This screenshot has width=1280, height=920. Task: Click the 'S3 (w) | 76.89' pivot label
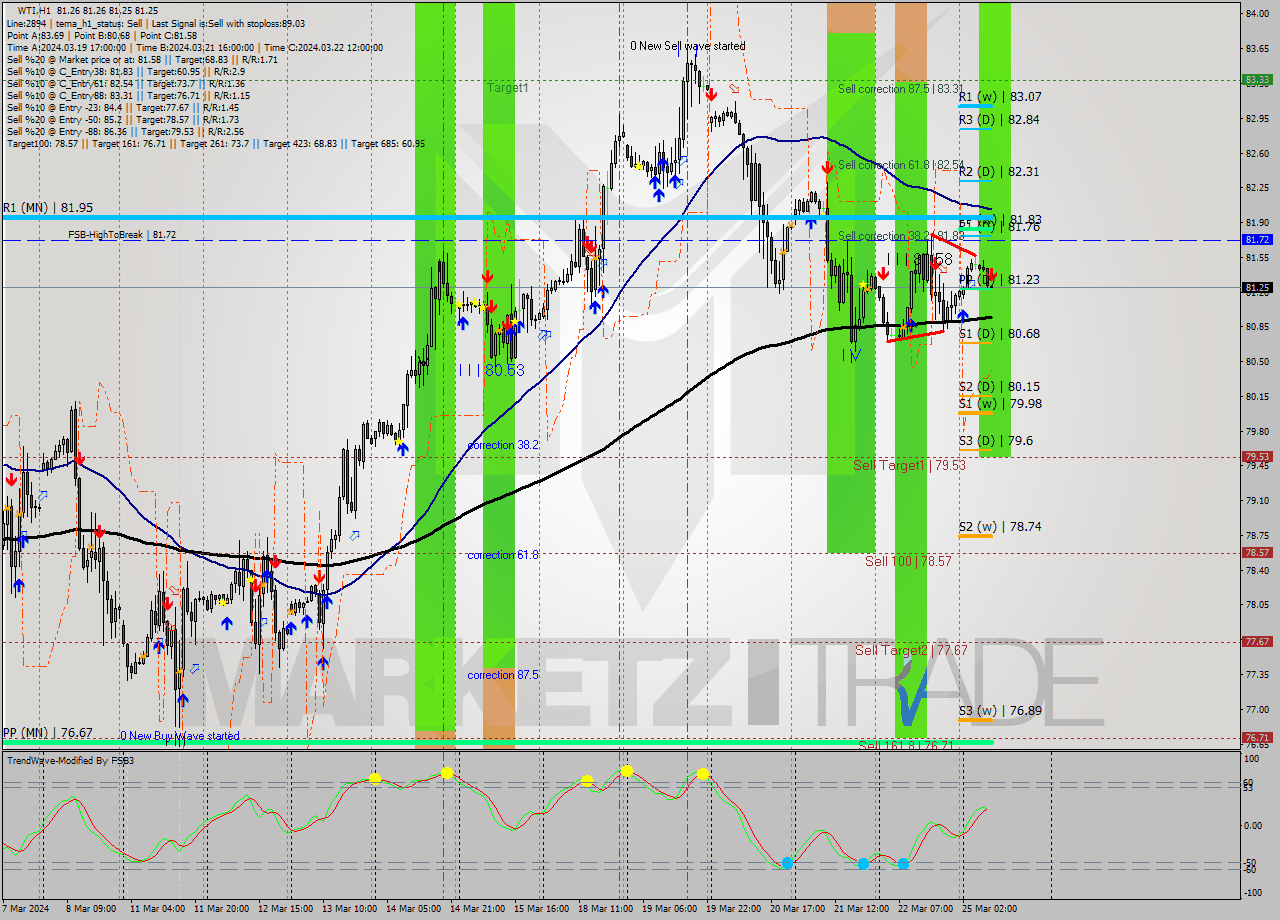click(1000, 711)
